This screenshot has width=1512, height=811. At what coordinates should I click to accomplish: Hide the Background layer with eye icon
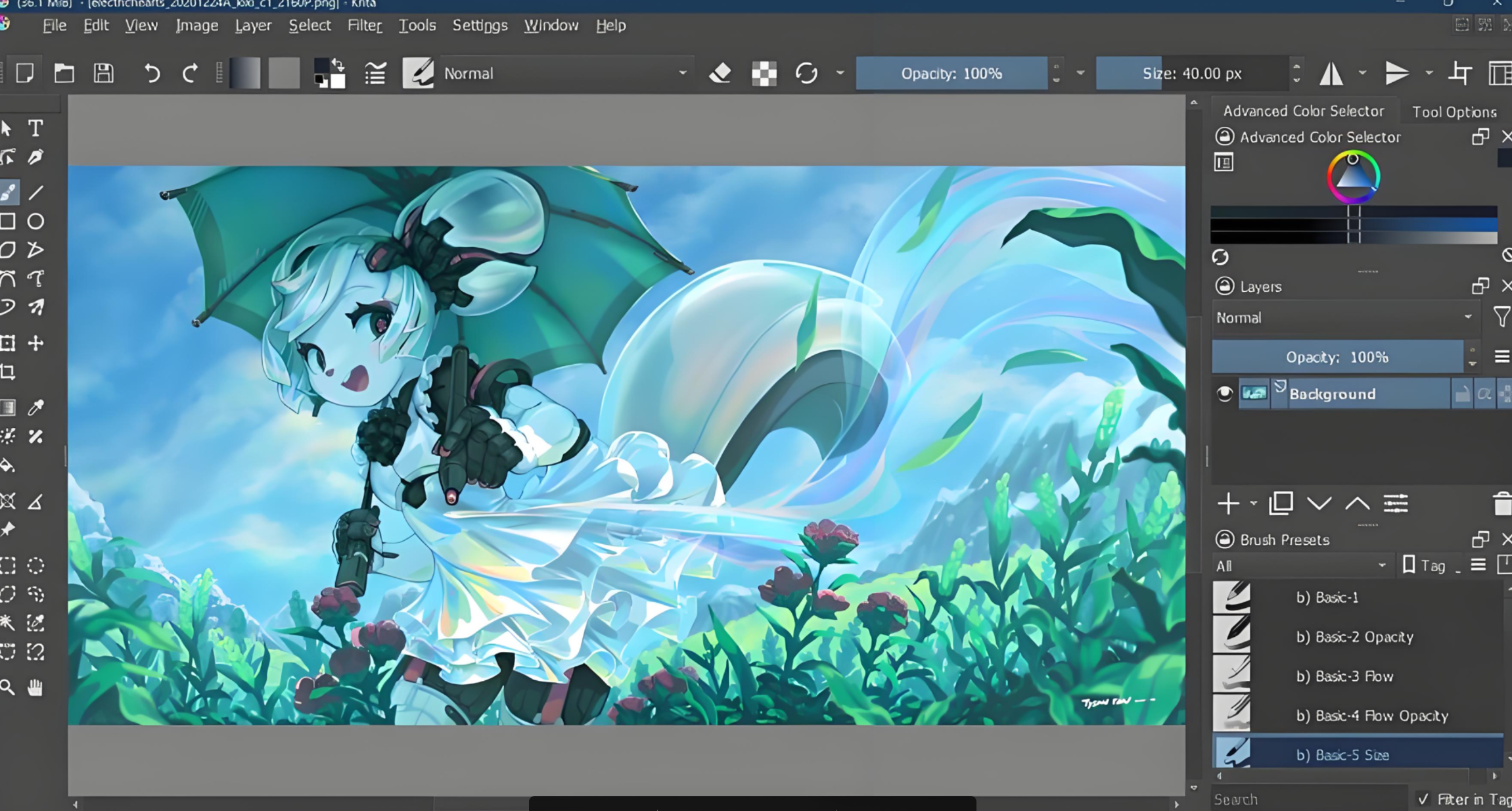pyautogui.click(x=1224, y=394)
